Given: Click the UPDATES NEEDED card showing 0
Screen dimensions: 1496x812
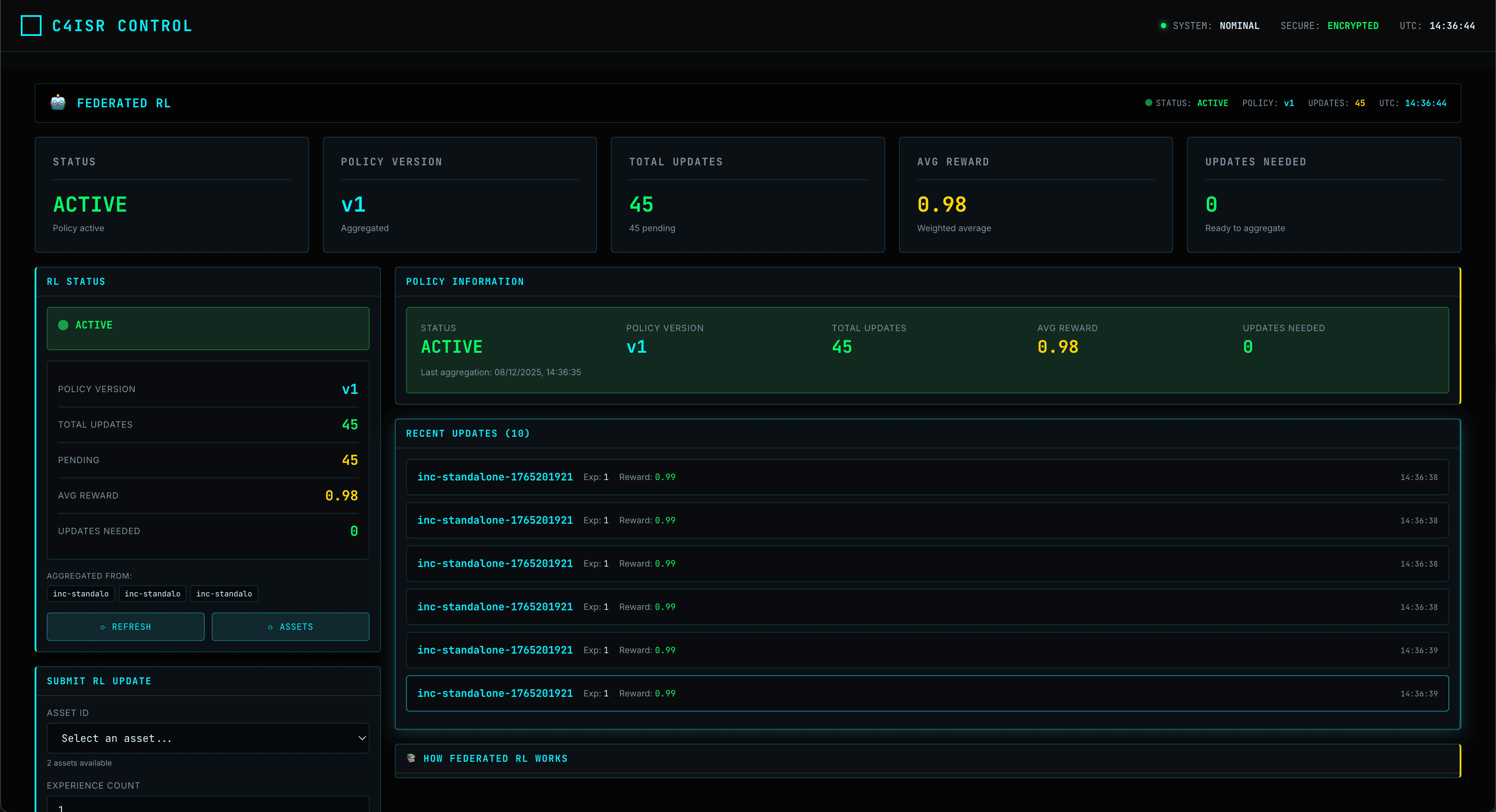Looking at the screenshot, I should point(1324,195).
